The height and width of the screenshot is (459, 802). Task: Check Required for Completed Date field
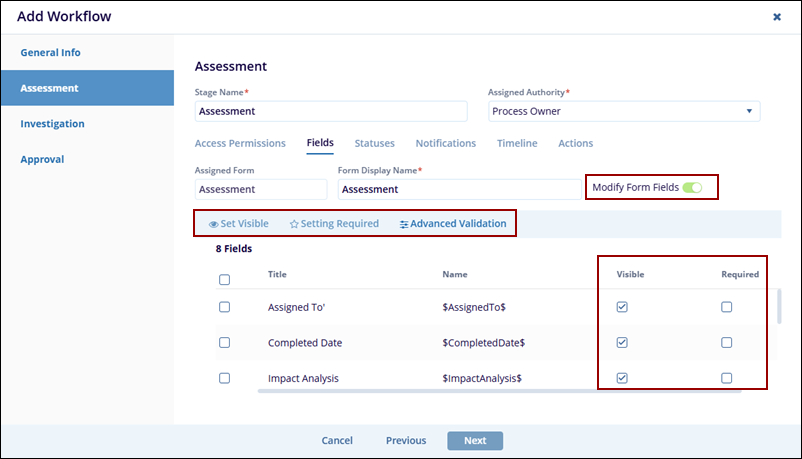(x=726, y=342)
